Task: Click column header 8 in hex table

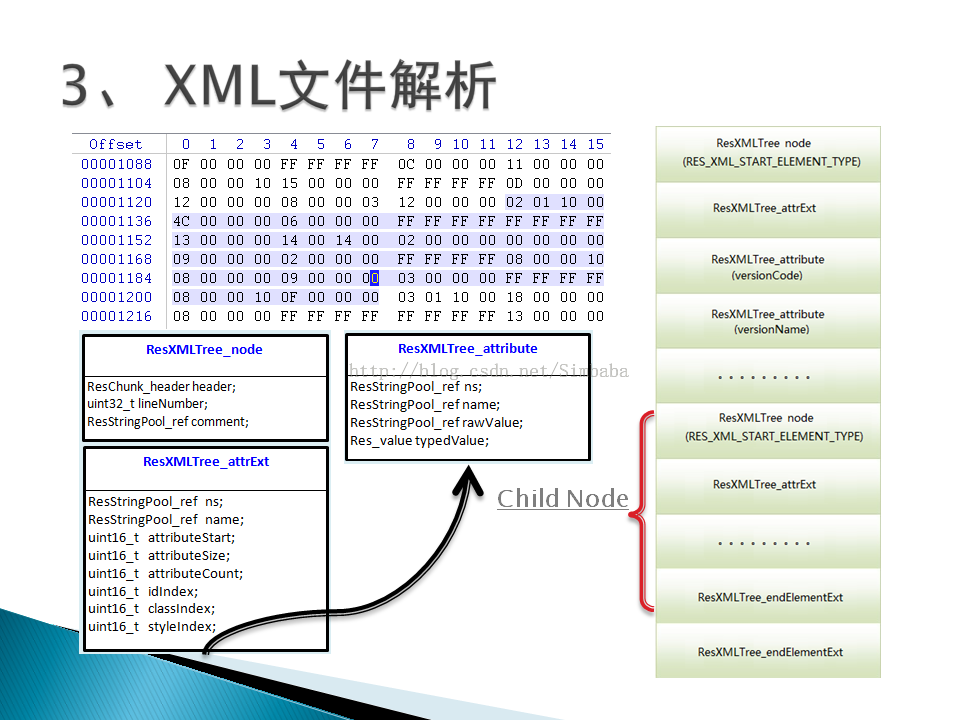Action: click(411, 144)
